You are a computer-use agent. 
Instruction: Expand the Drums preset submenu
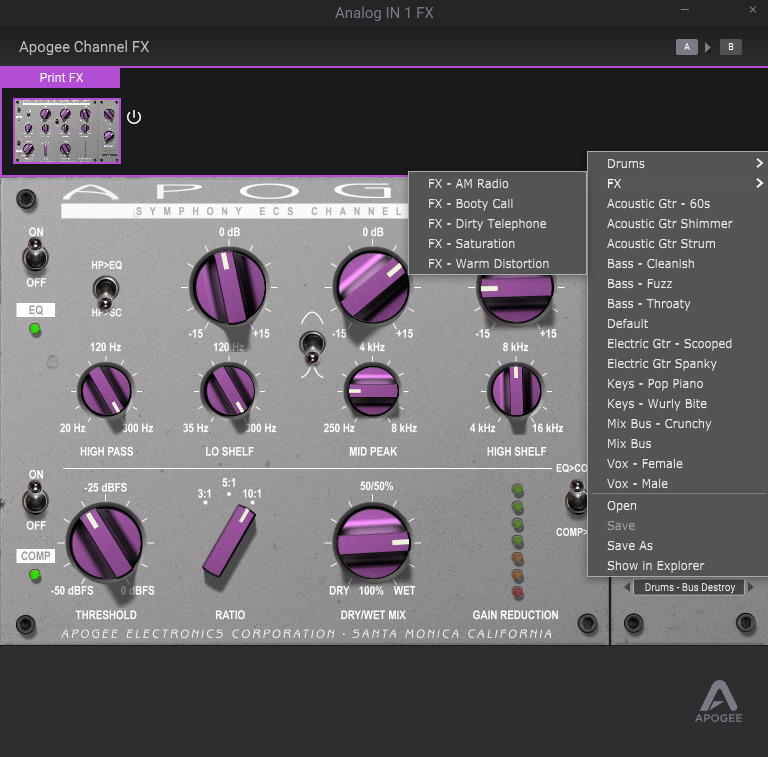click(677, 164)
